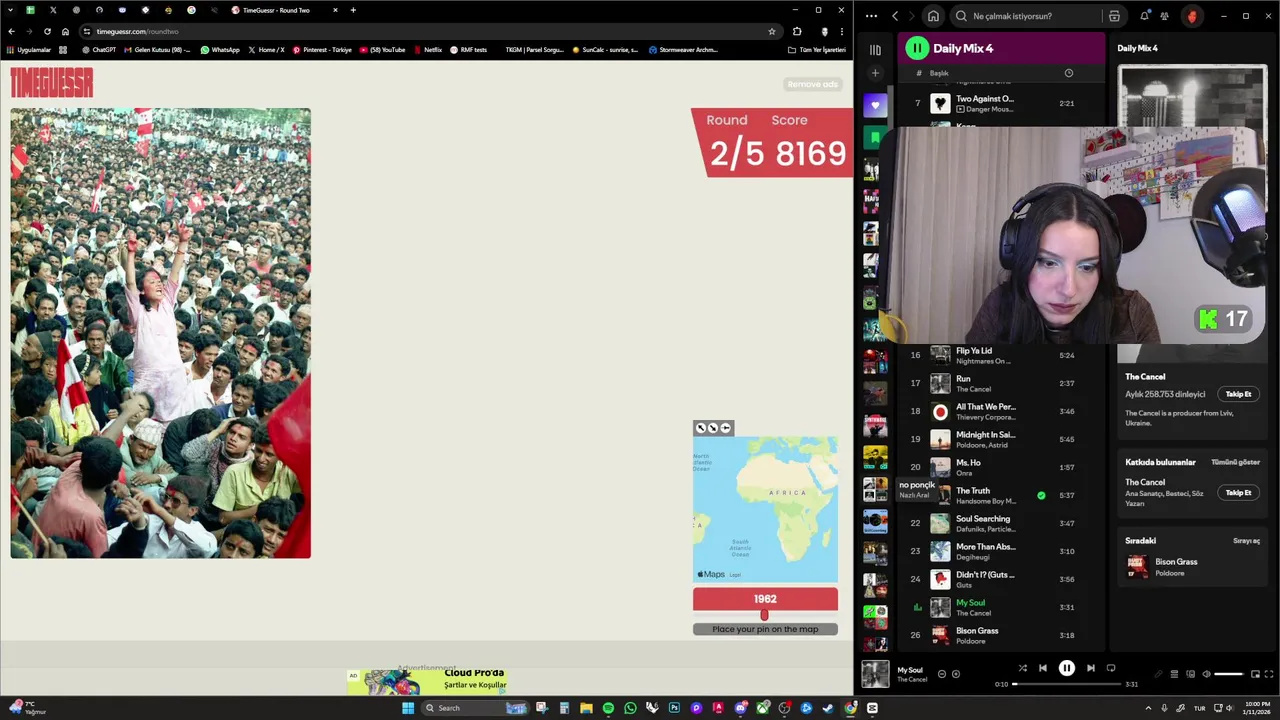Click the green saved checkmark on 'The Truth'
1280x720 pixels.
pos(1041,495)
